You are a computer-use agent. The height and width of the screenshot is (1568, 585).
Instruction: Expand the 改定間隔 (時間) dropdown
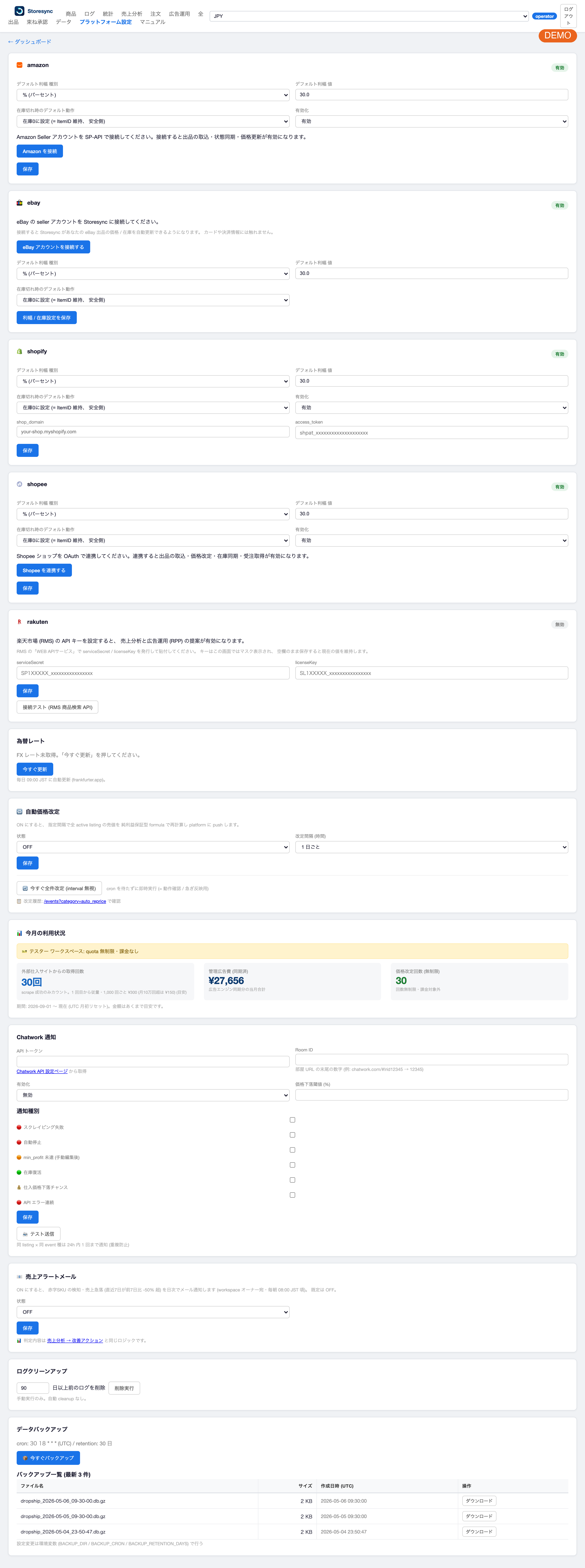pos(432,847)
